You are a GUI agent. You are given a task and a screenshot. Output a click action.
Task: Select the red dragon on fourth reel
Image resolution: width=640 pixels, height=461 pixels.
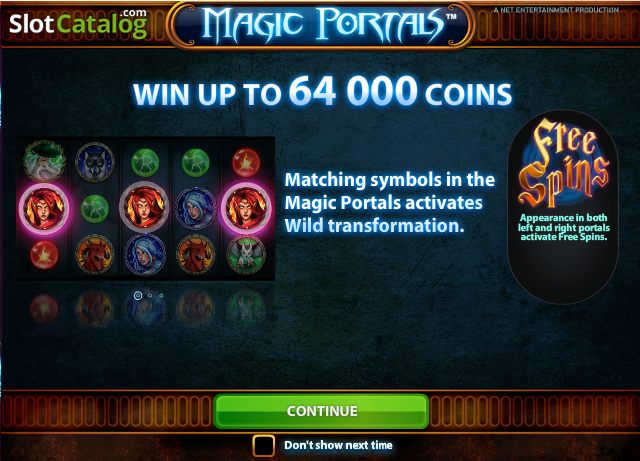pyautogui.click(x=195, y=254)
